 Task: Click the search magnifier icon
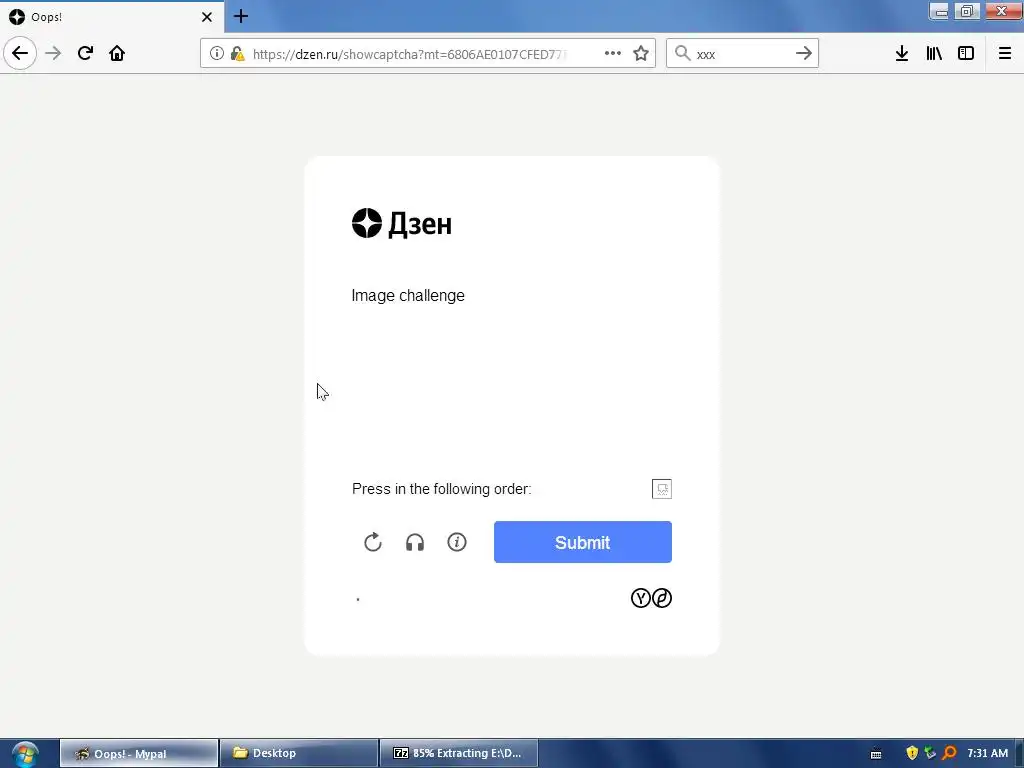click(x=682, y=53)
